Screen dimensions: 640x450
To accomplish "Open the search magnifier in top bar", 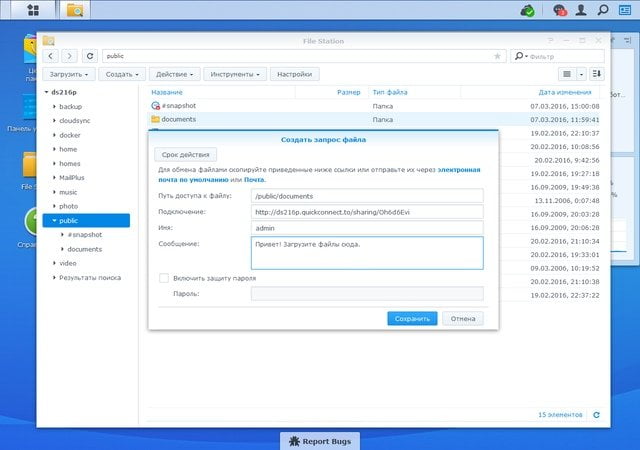I will tap(603, 10).
